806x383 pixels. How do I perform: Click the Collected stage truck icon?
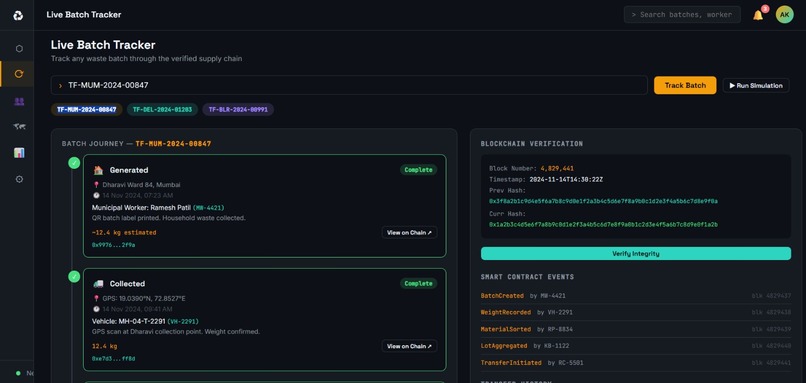98,284
